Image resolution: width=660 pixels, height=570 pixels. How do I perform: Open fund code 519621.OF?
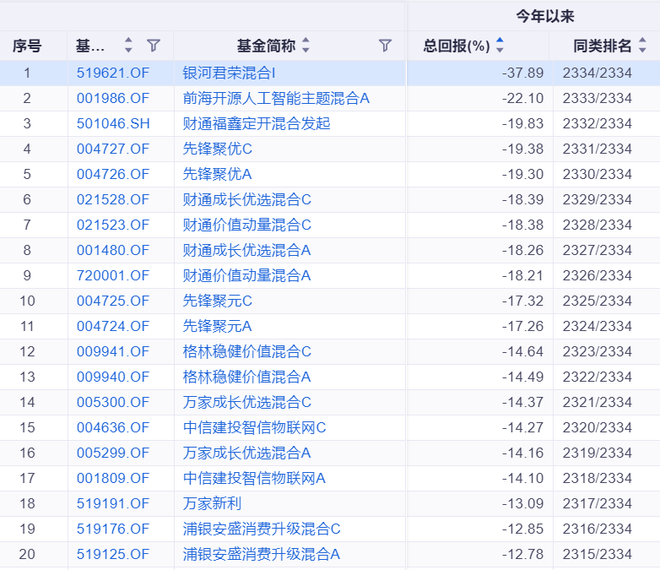coord(112,73)
